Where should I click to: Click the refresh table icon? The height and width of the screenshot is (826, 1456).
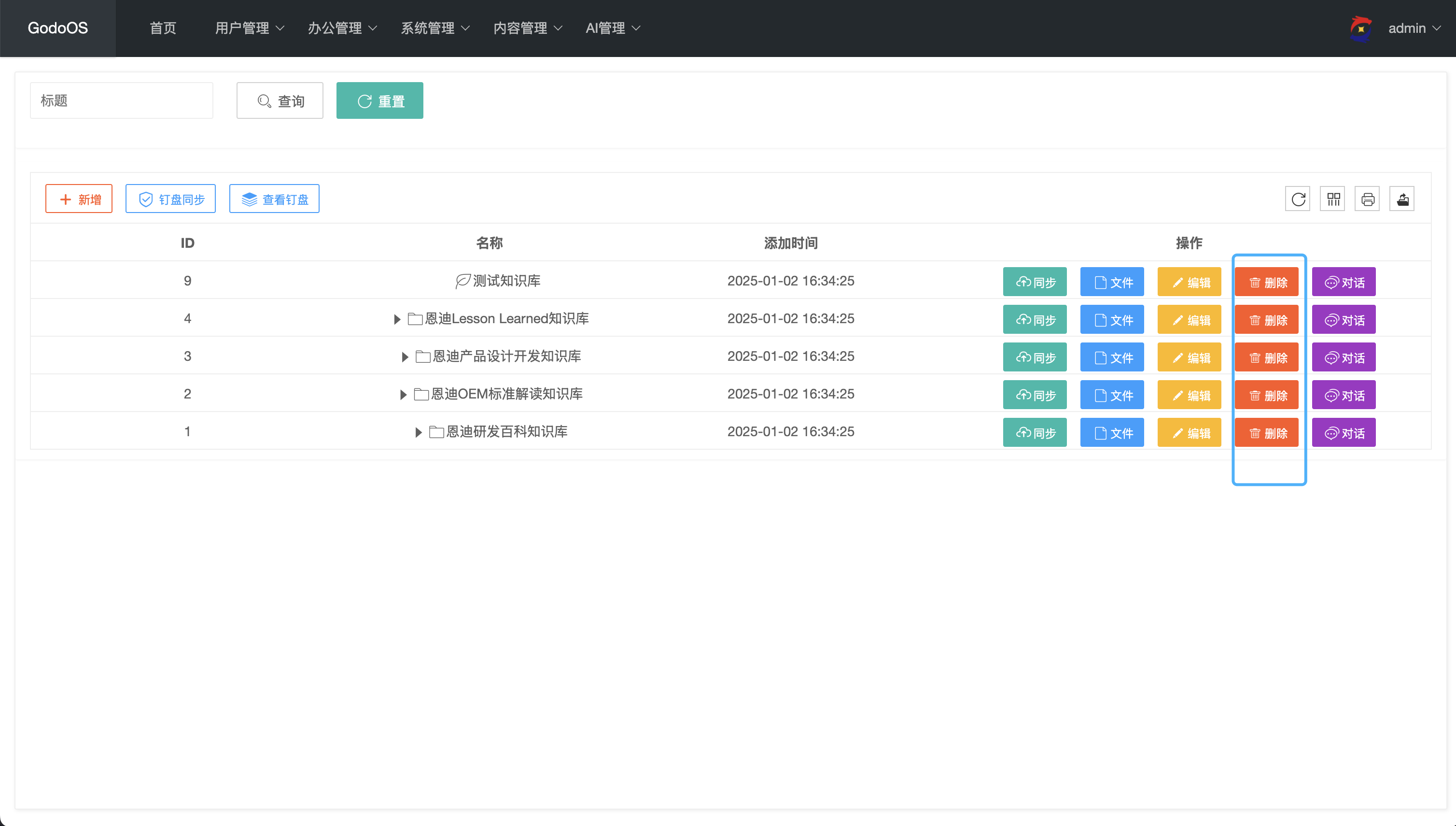(x=1297, y=199)
